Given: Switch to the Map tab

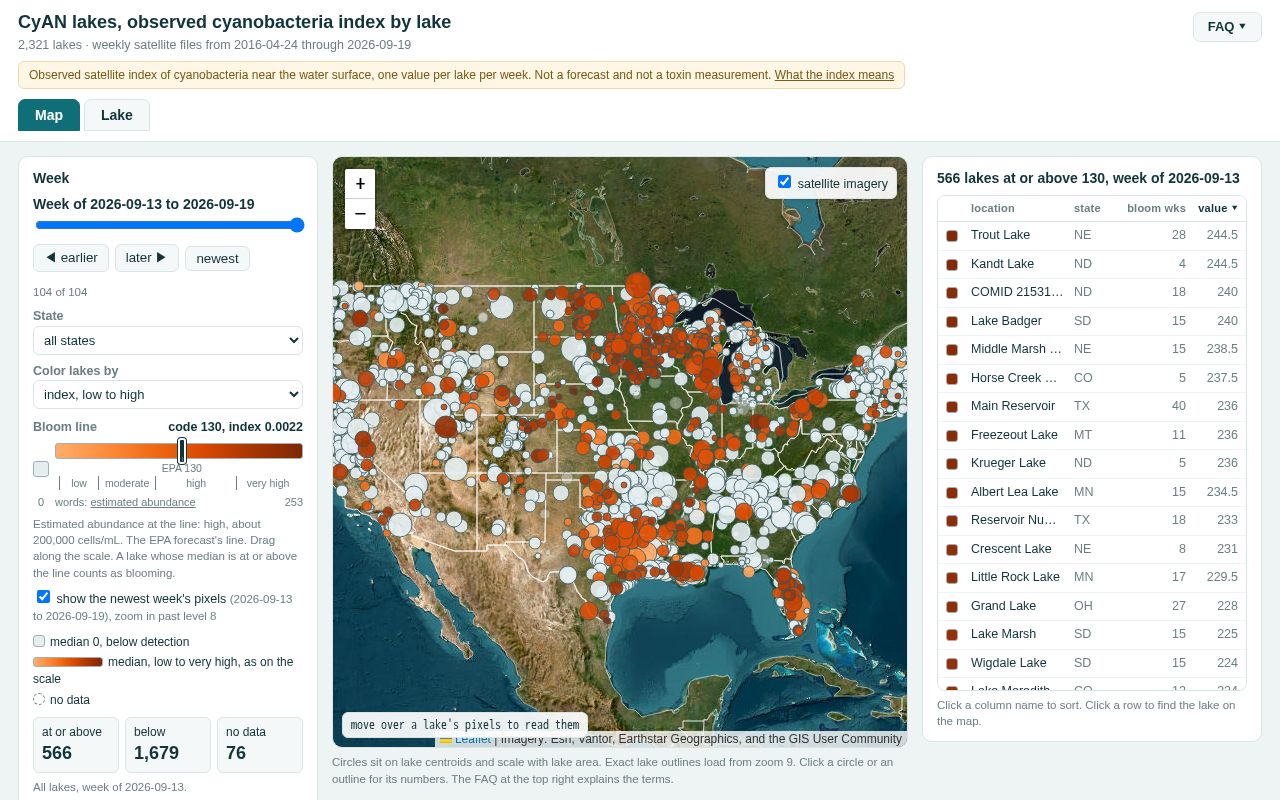Looking at the screenshot, I should click(x=49, y=115).
